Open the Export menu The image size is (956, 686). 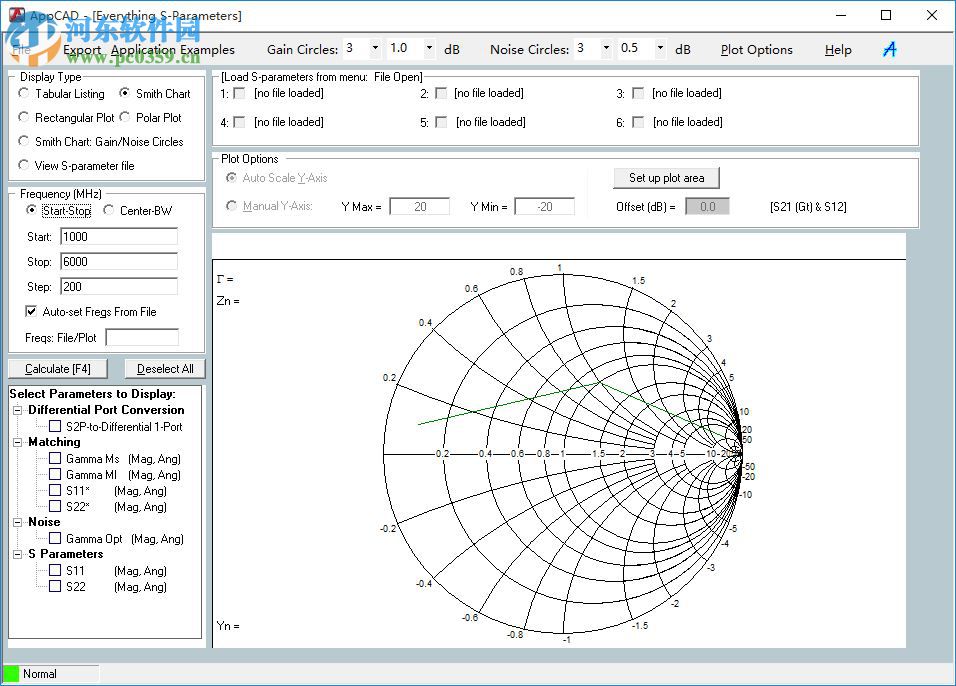tap(82, 49)
